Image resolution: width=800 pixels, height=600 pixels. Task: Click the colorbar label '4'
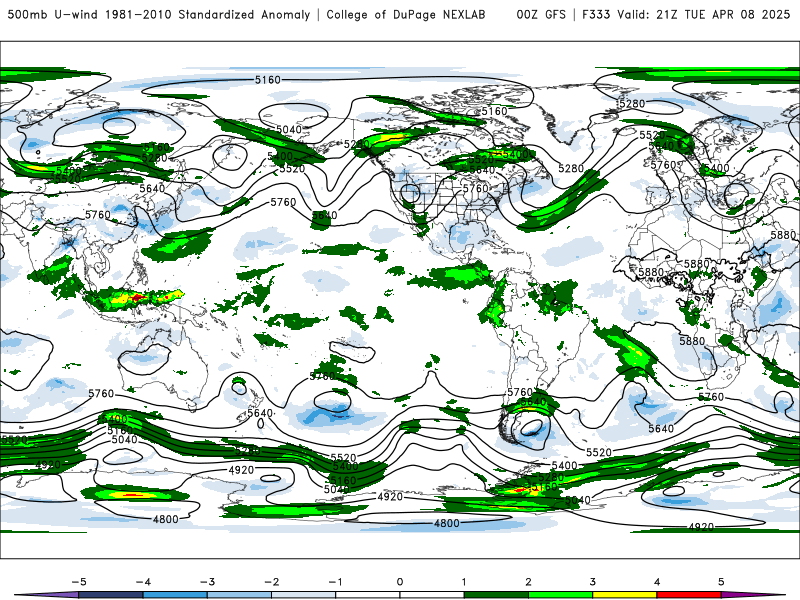(x=657, y=582)
